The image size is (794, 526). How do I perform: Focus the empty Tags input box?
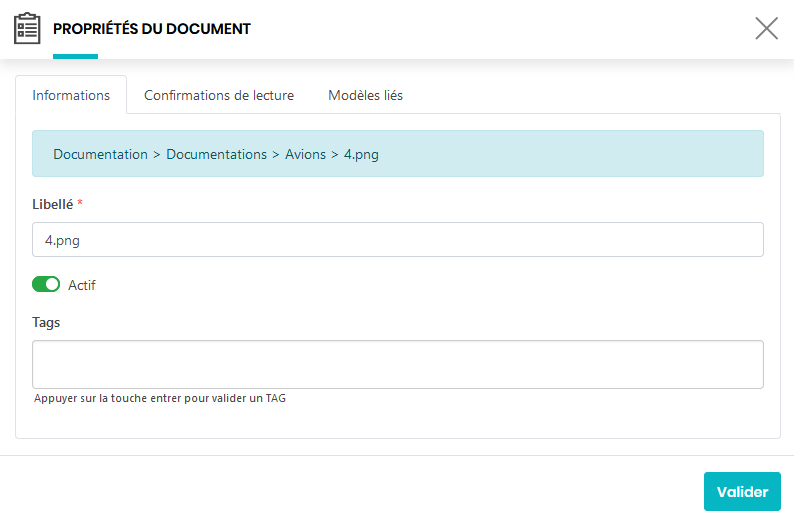tap(398, 364)
